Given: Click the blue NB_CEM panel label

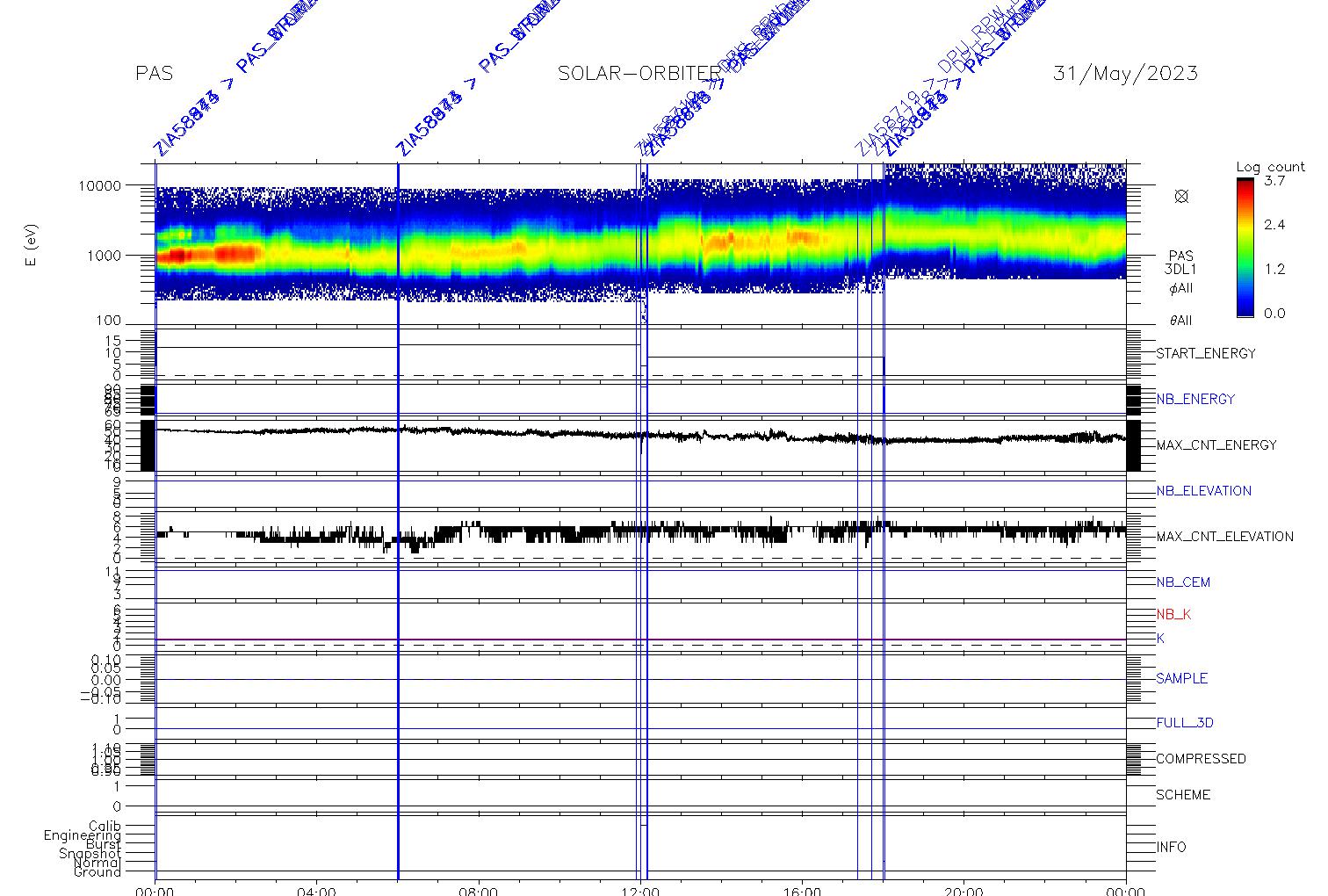Looking at the screenshot, I should pyautogui.click(x=1183, y=582).
